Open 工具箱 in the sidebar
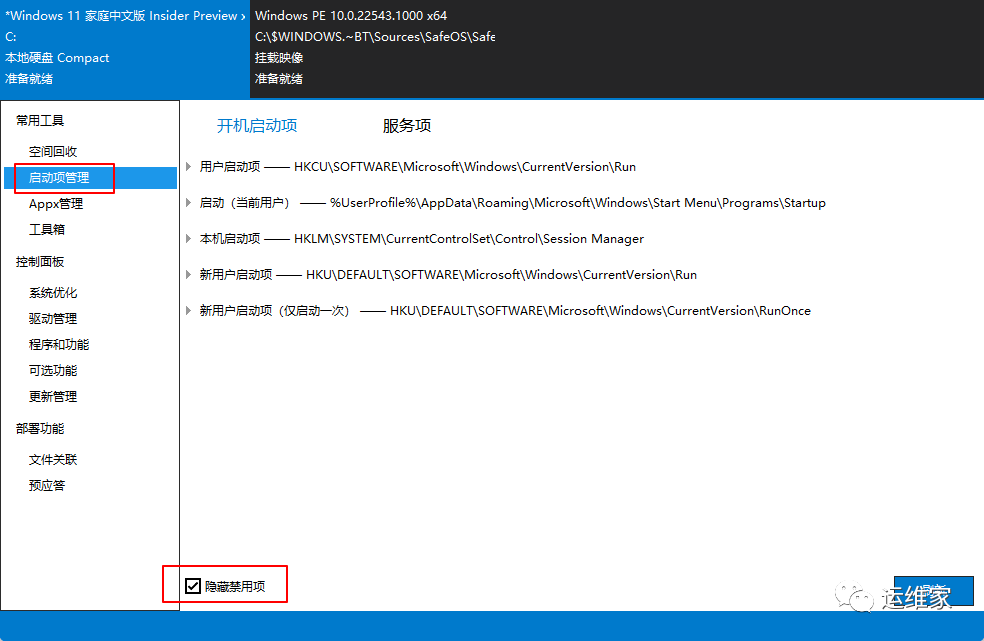 click(x=46, y=229)
